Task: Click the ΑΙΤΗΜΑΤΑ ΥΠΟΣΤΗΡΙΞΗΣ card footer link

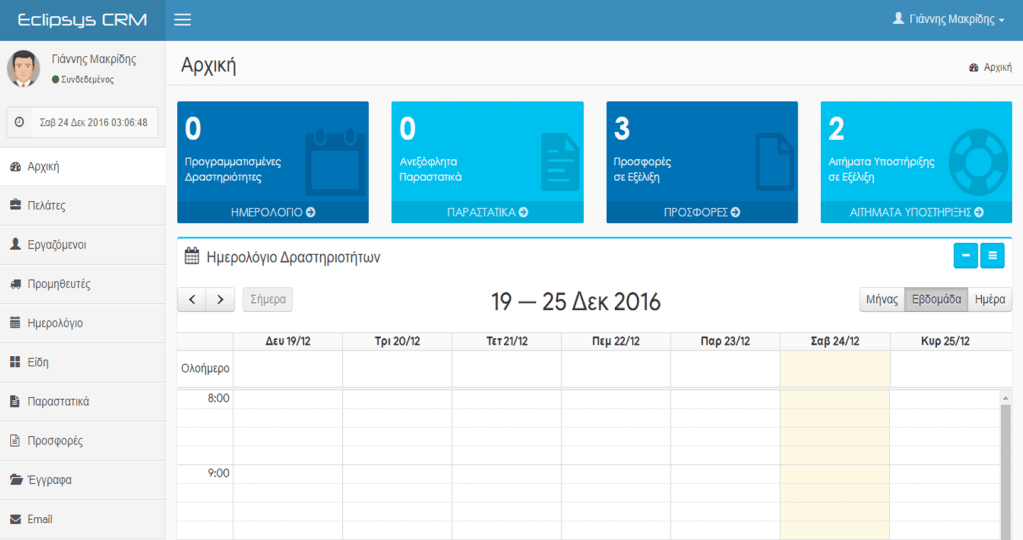Action: point(916,212)
